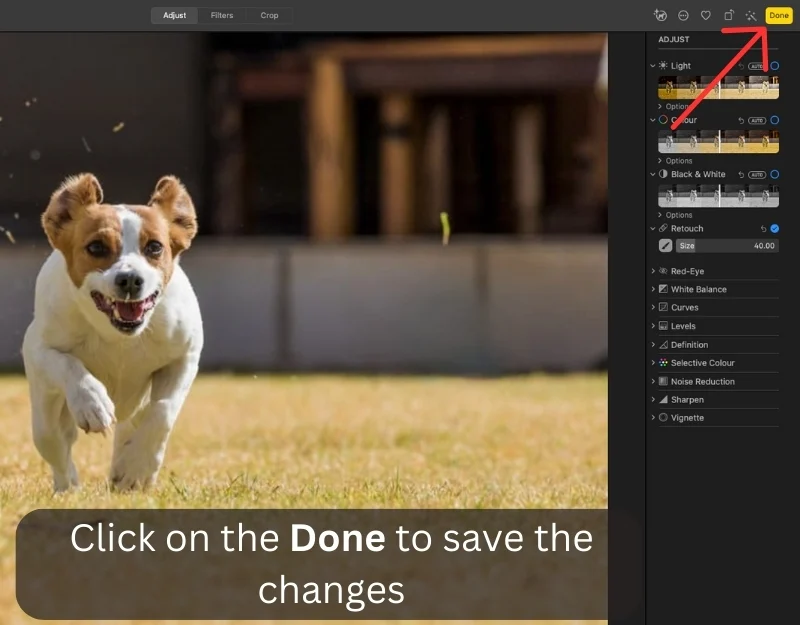This screenshot has height=625, width=800.
Task: Apply auto-enhance with the magic wand icon
Action: pos(751,16)
